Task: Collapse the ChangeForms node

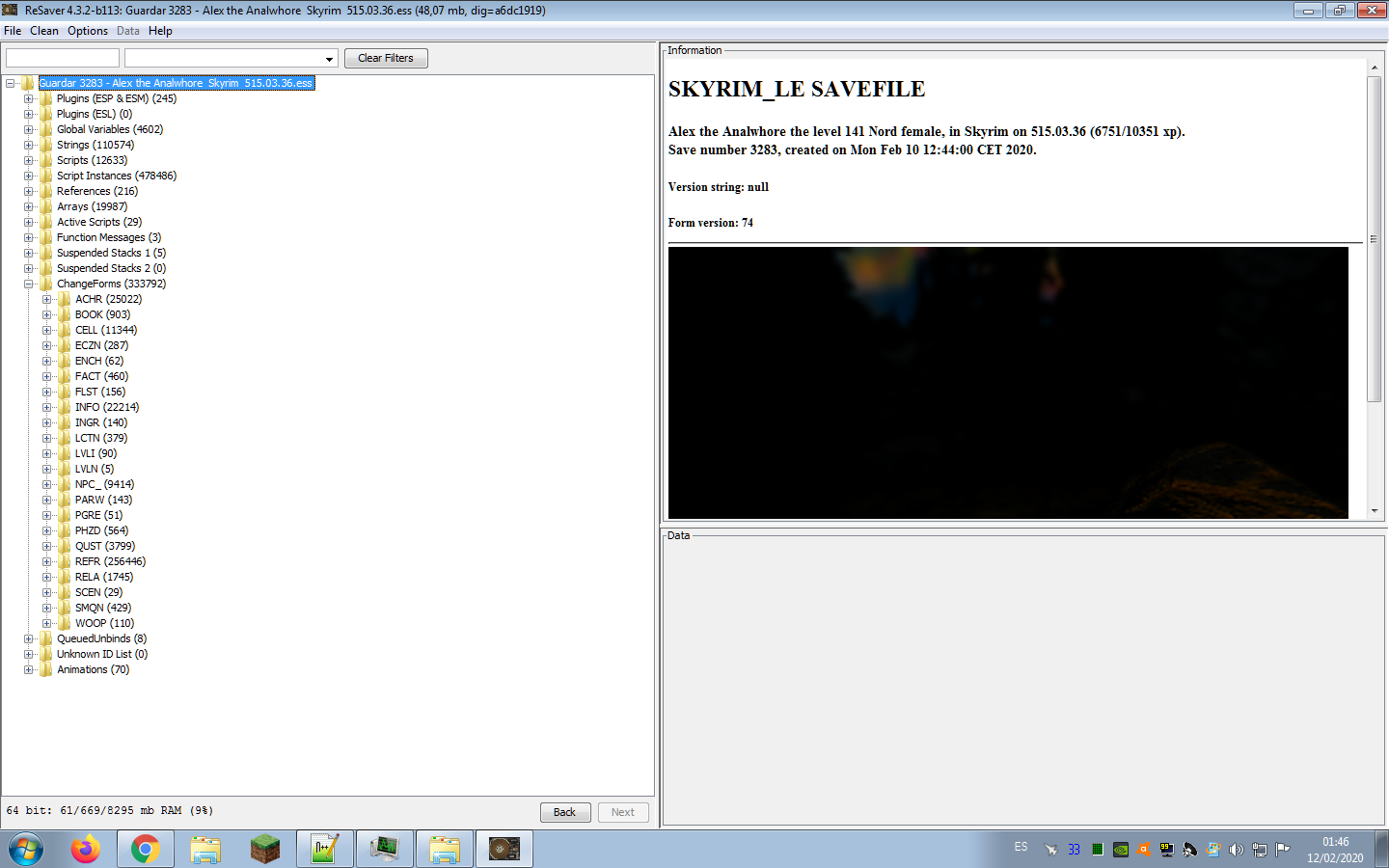Action: (28, 284)
